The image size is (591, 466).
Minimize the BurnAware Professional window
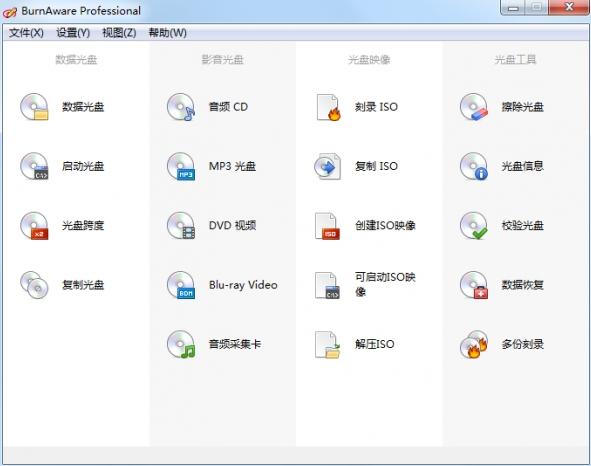(x=513, y=7)
